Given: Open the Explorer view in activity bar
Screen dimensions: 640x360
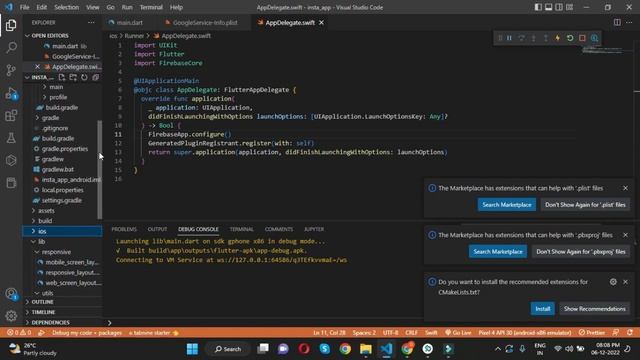Looking at the screenshot, I should point(11,25).
